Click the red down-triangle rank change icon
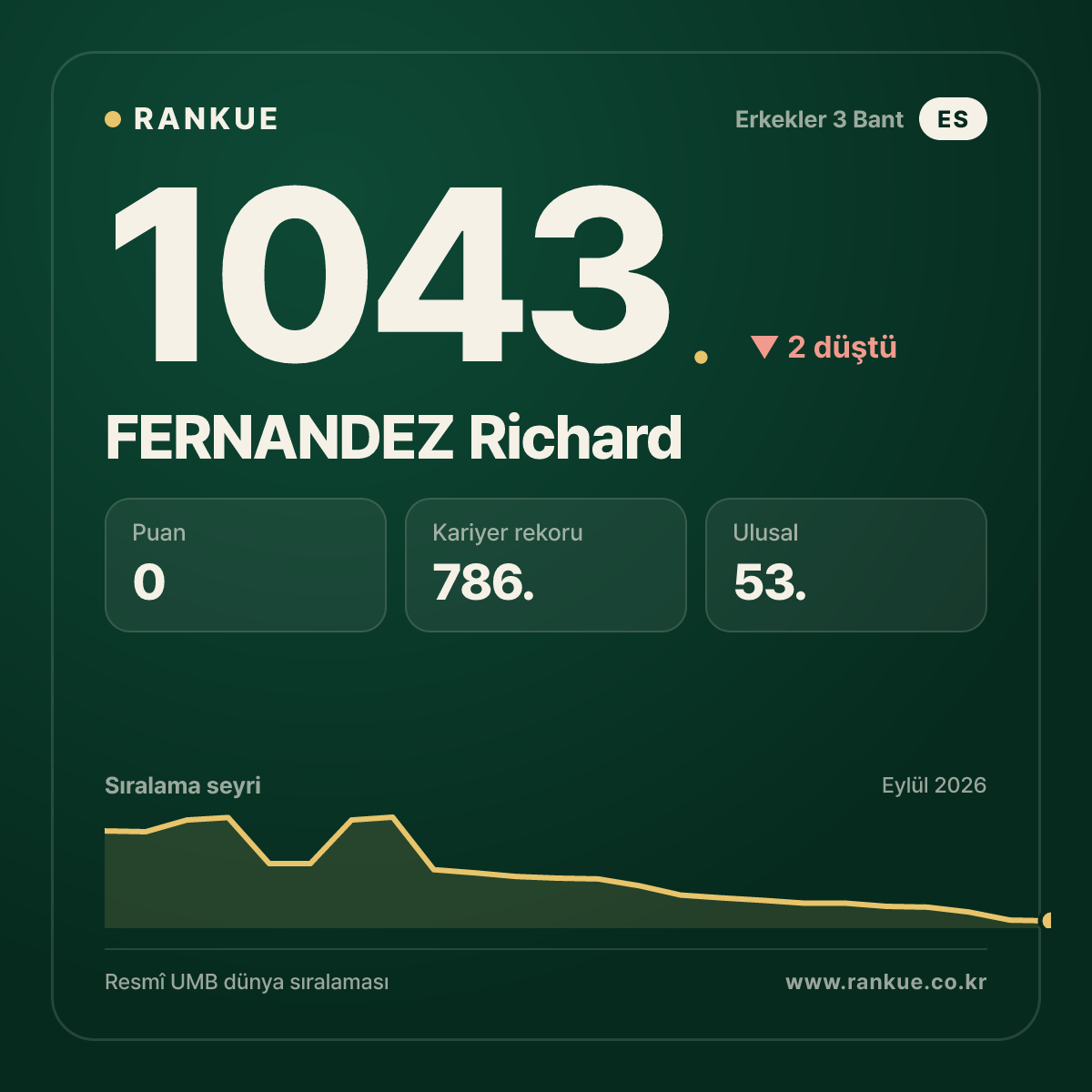Viewport: 1092px width, 1092px height. point(763,347)
